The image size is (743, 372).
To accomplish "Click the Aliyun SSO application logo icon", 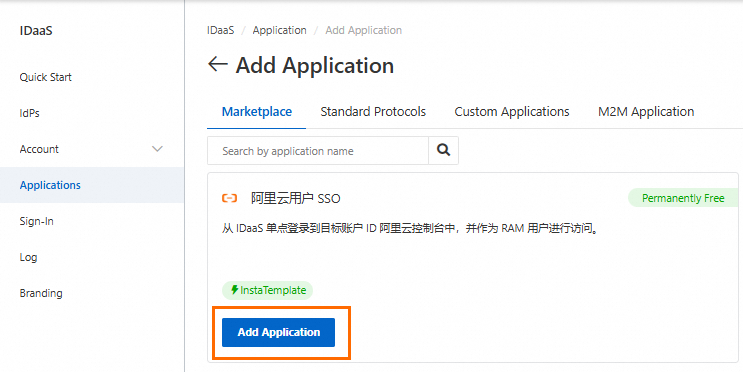I will (229, 199).
